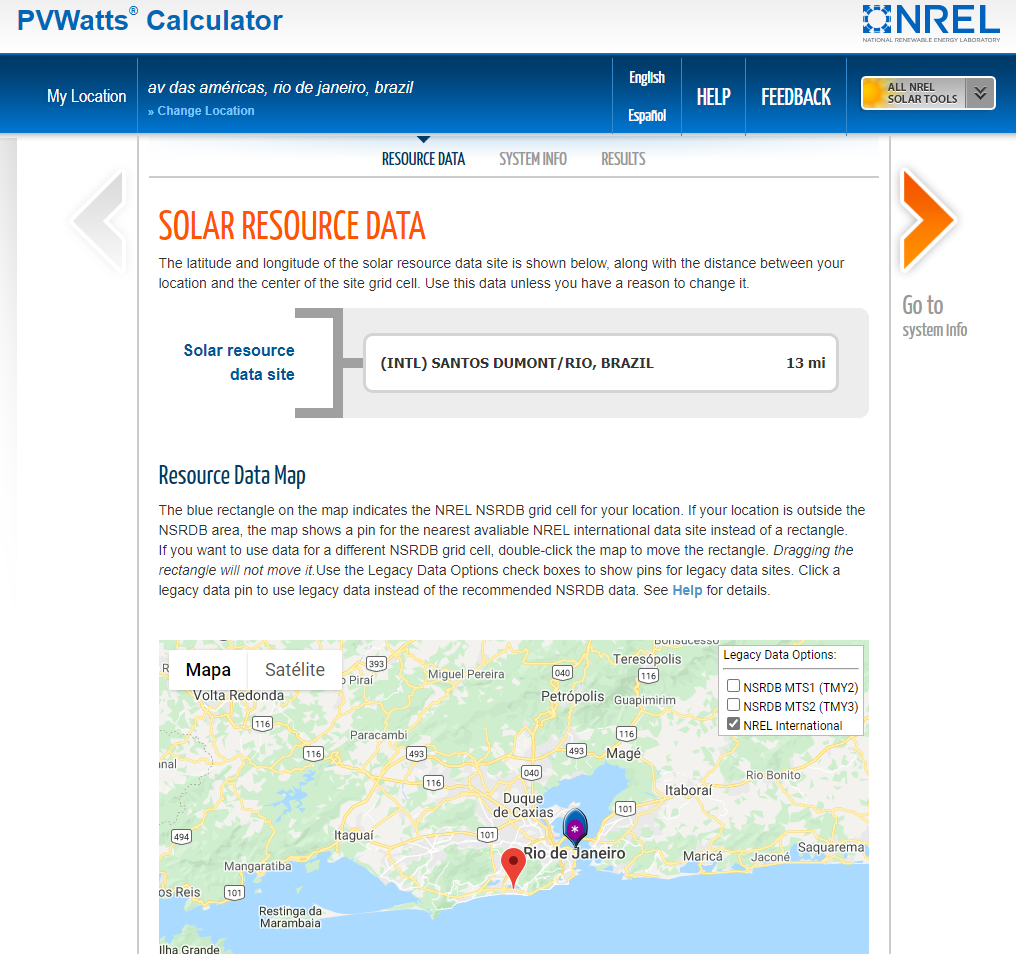Click the Go to system info text
Viewport: 1016px width, 954px height.
(x=934, y=316)
